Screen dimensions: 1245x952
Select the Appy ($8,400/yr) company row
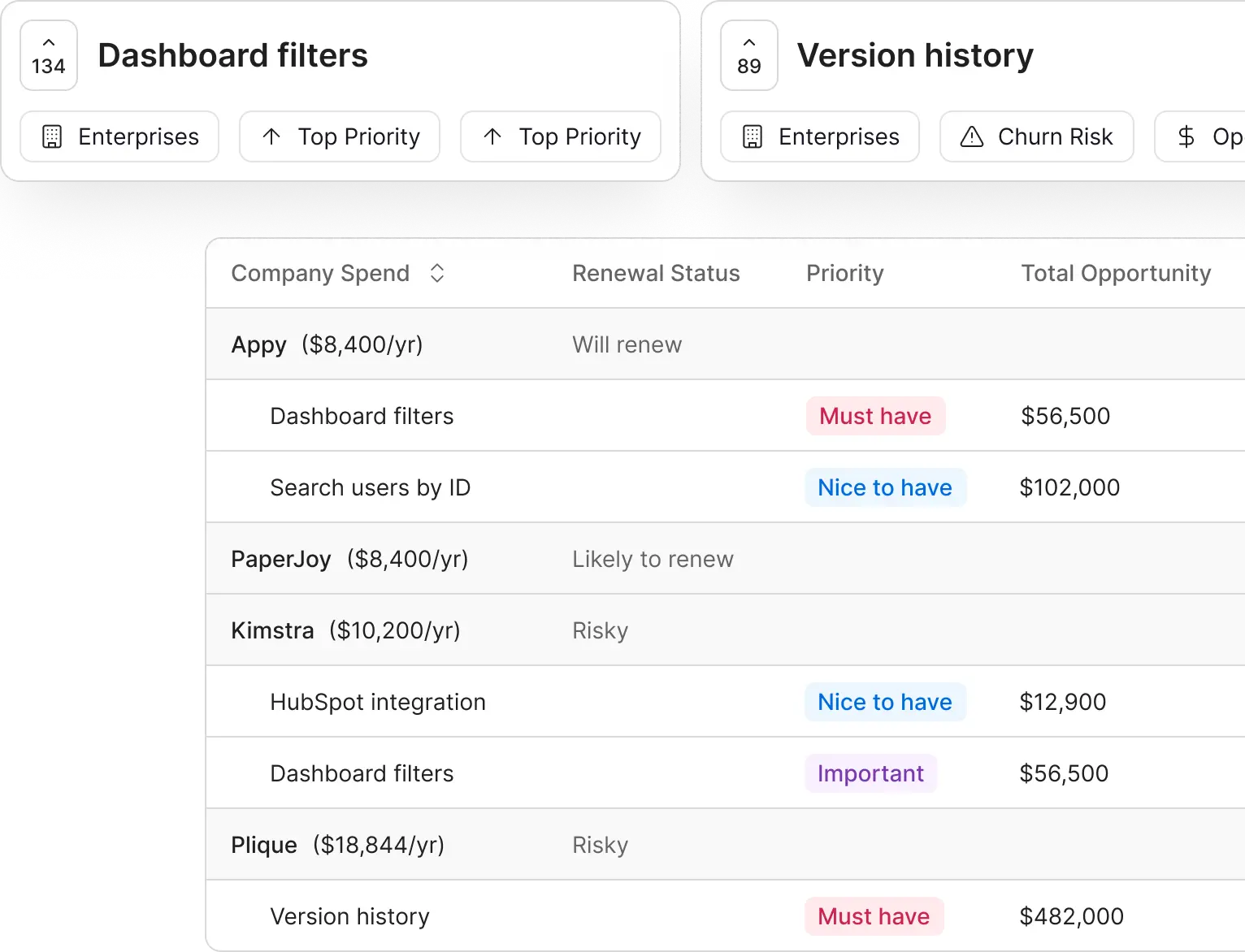725,344
